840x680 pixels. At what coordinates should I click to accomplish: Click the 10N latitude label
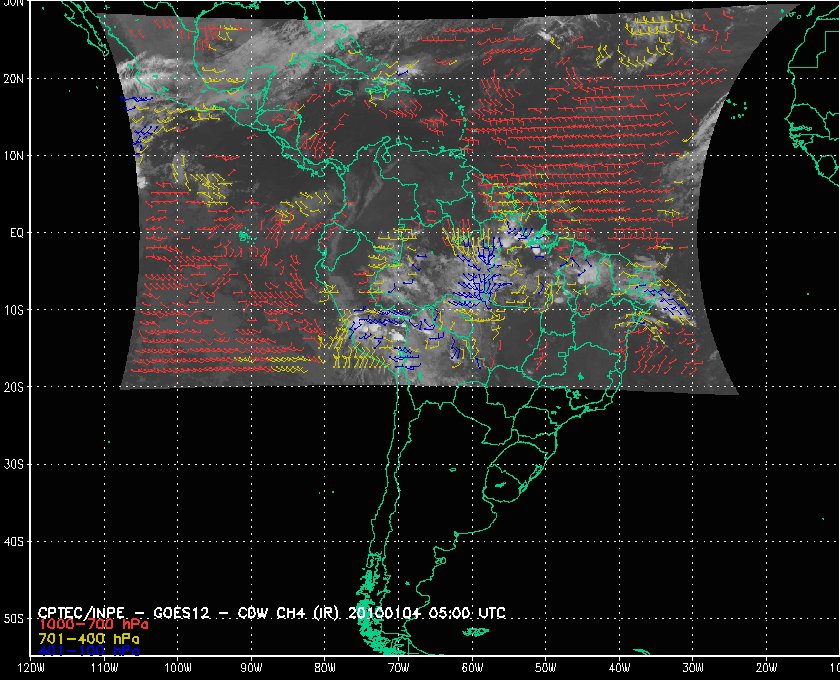coord(15,155)
